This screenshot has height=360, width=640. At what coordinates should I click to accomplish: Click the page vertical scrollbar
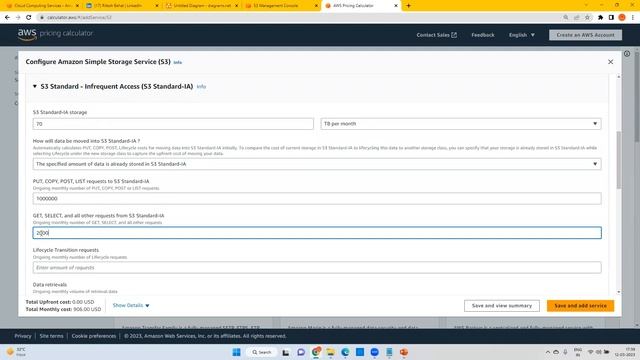pyautogui.click(x=636, y=98)
